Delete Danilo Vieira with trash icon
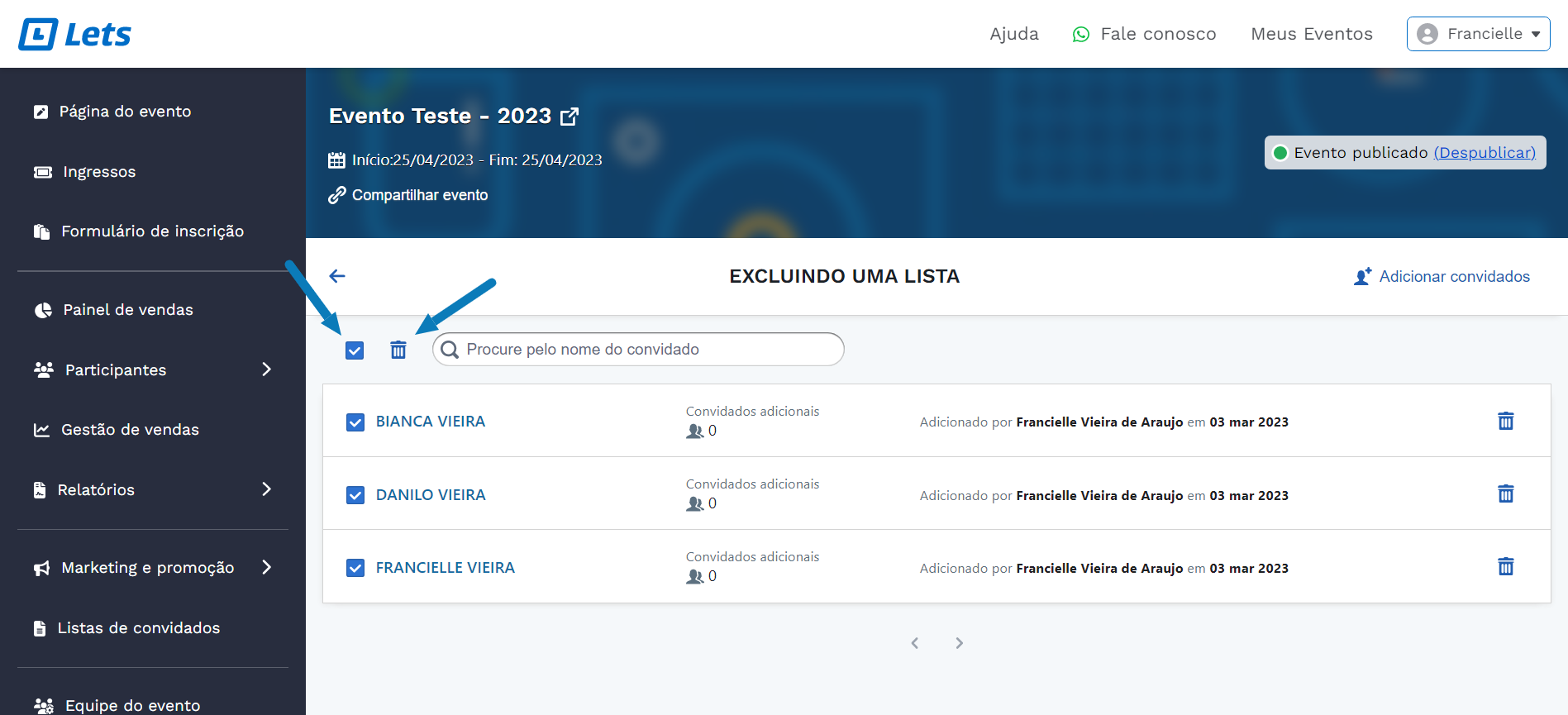 click(1505, 494)
